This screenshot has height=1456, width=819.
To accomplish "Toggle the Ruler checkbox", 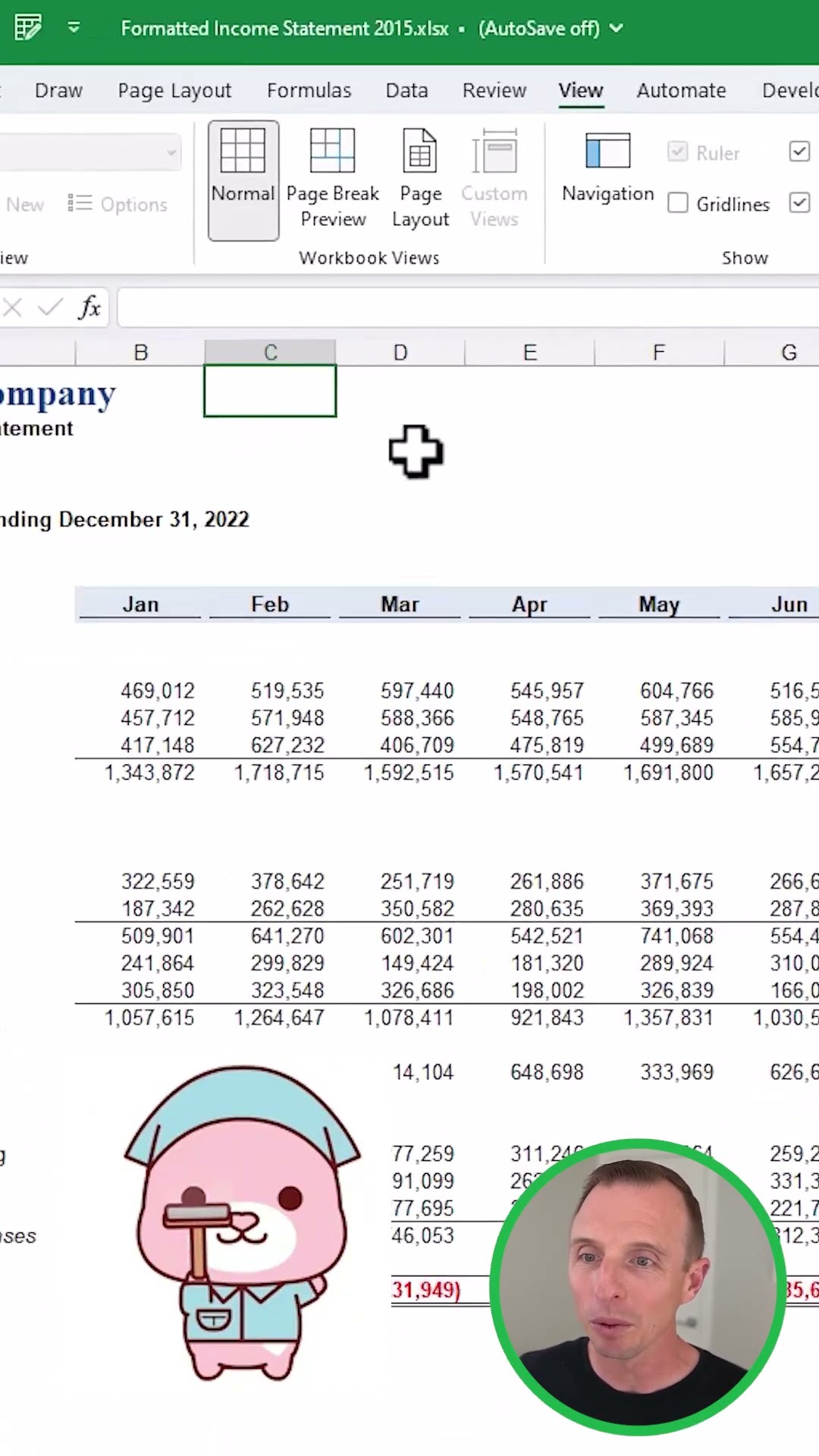I will [678, 152].
